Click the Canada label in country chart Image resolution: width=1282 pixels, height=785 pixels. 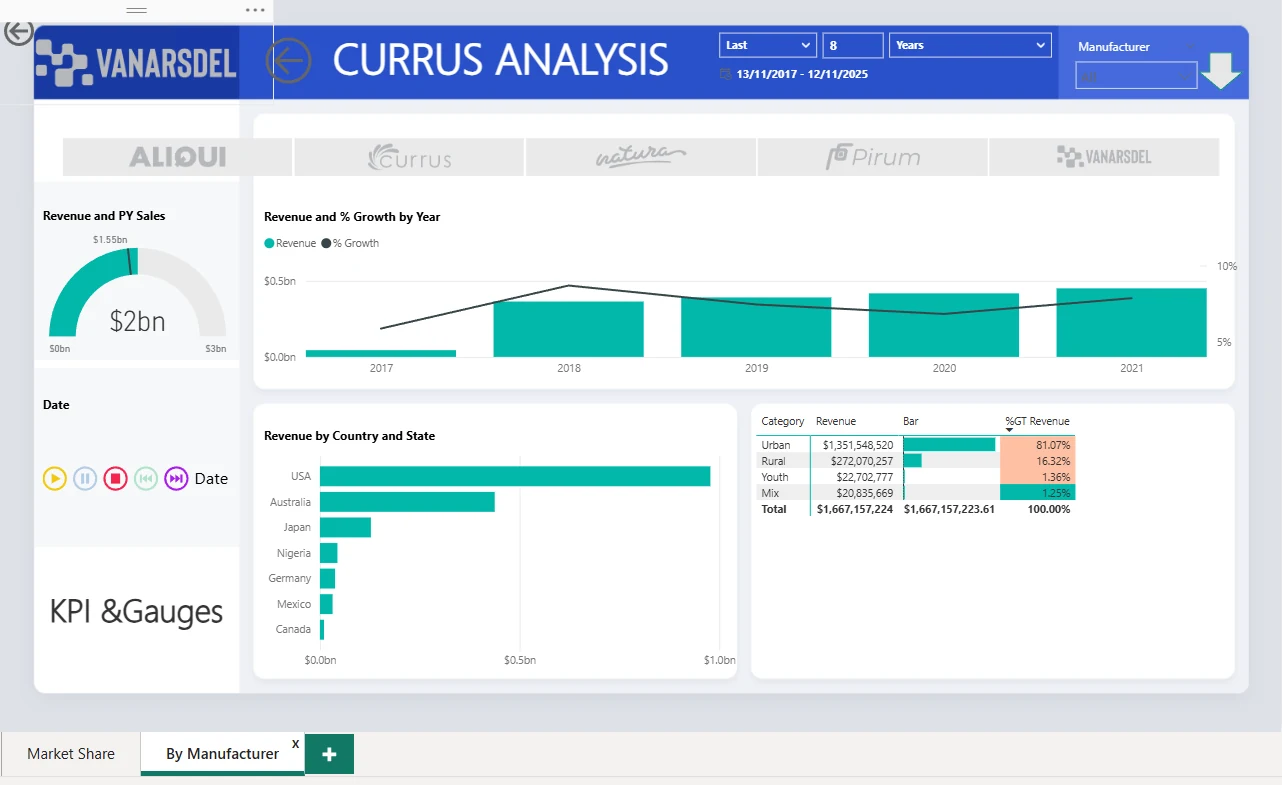(293, 629)
